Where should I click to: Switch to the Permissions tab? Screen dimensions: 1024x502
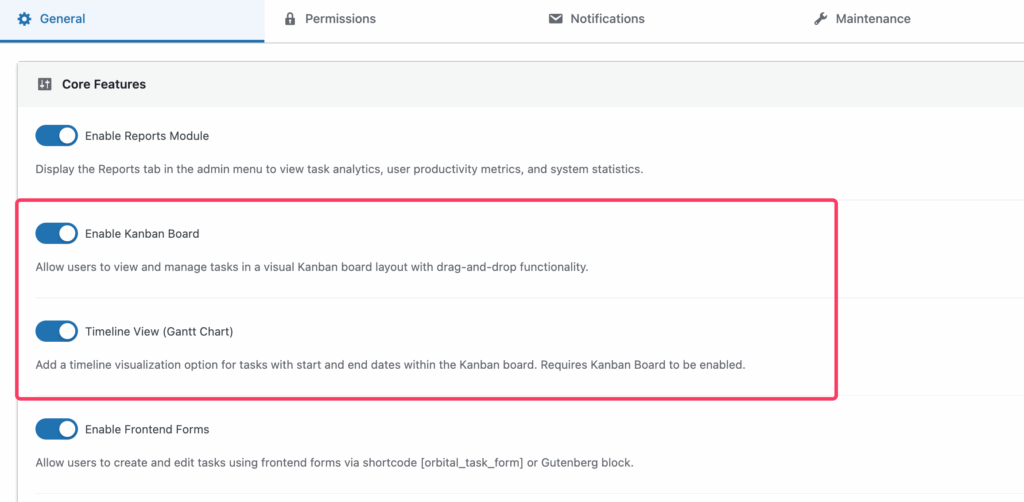[340, 19]
